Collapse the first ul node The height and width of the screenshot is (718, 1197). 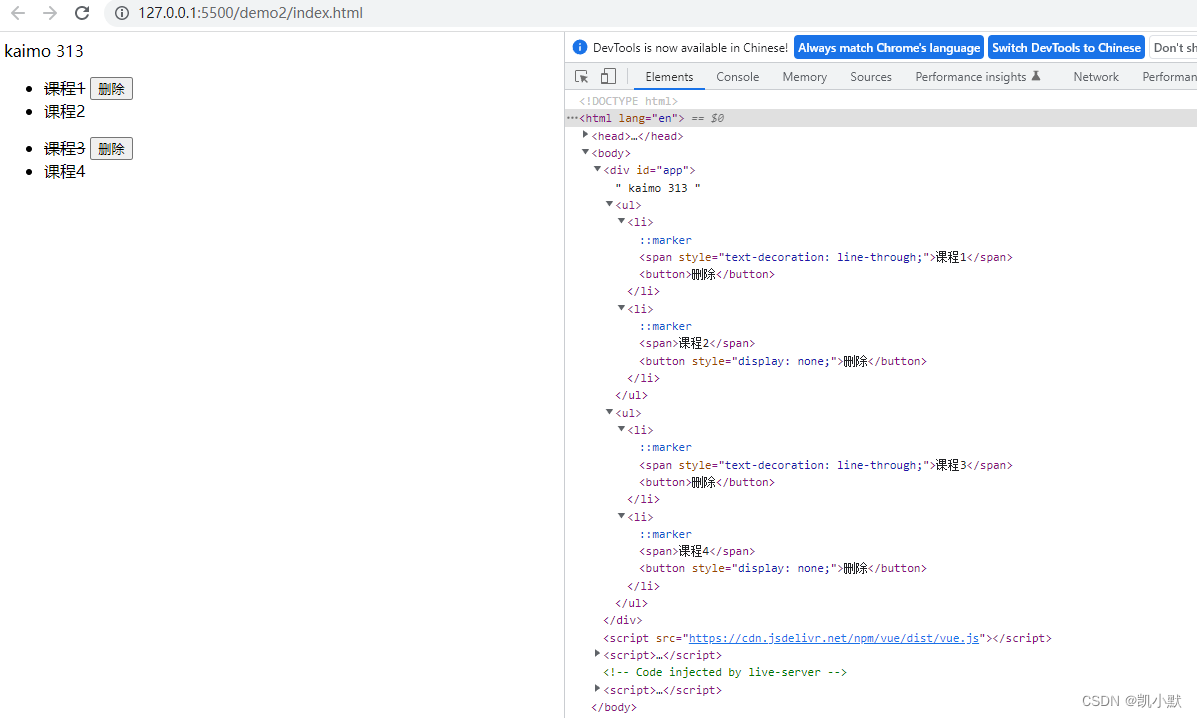(x=609, y=204)
